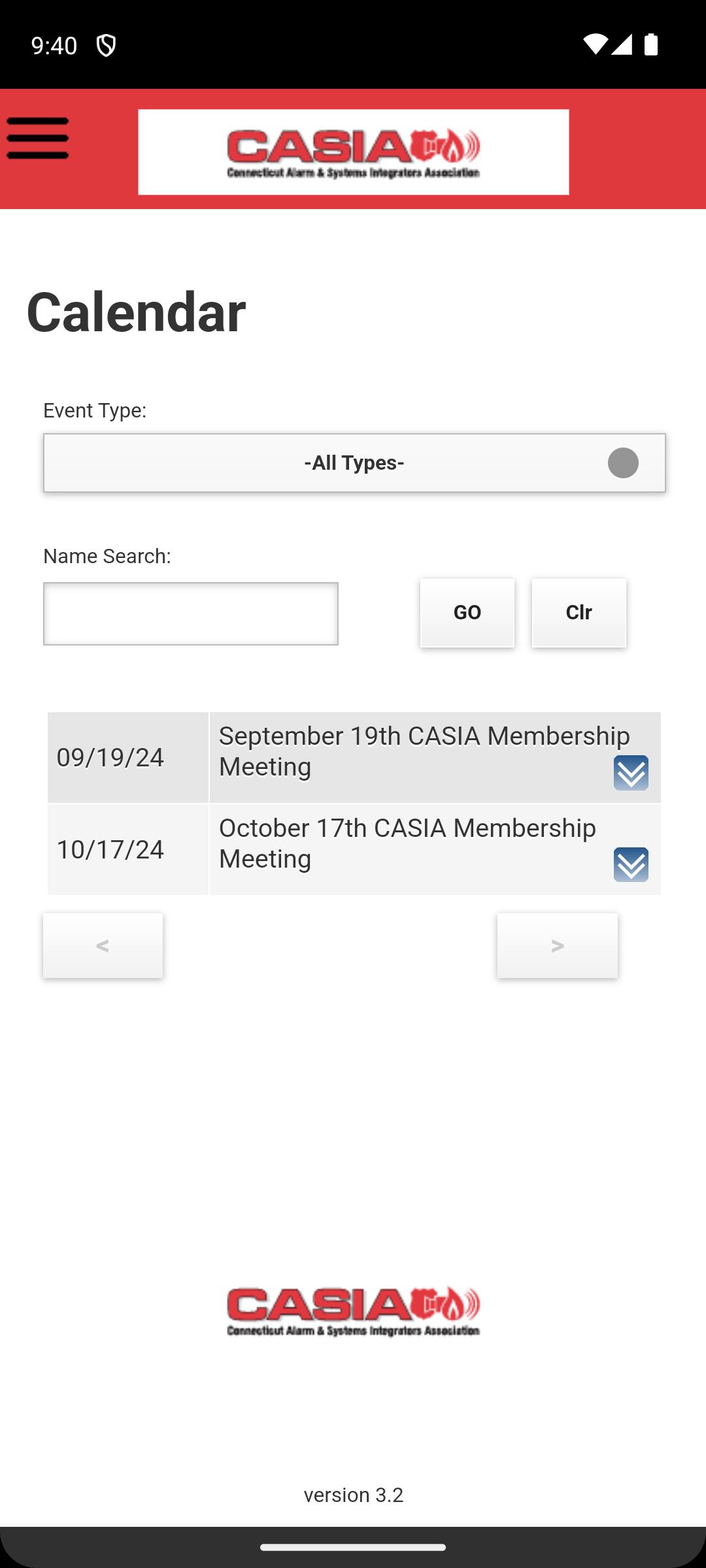This screenshot has height=1568, width=706.
Task: Open the Event Type dropdown
Action: click(x=354, y=463)
